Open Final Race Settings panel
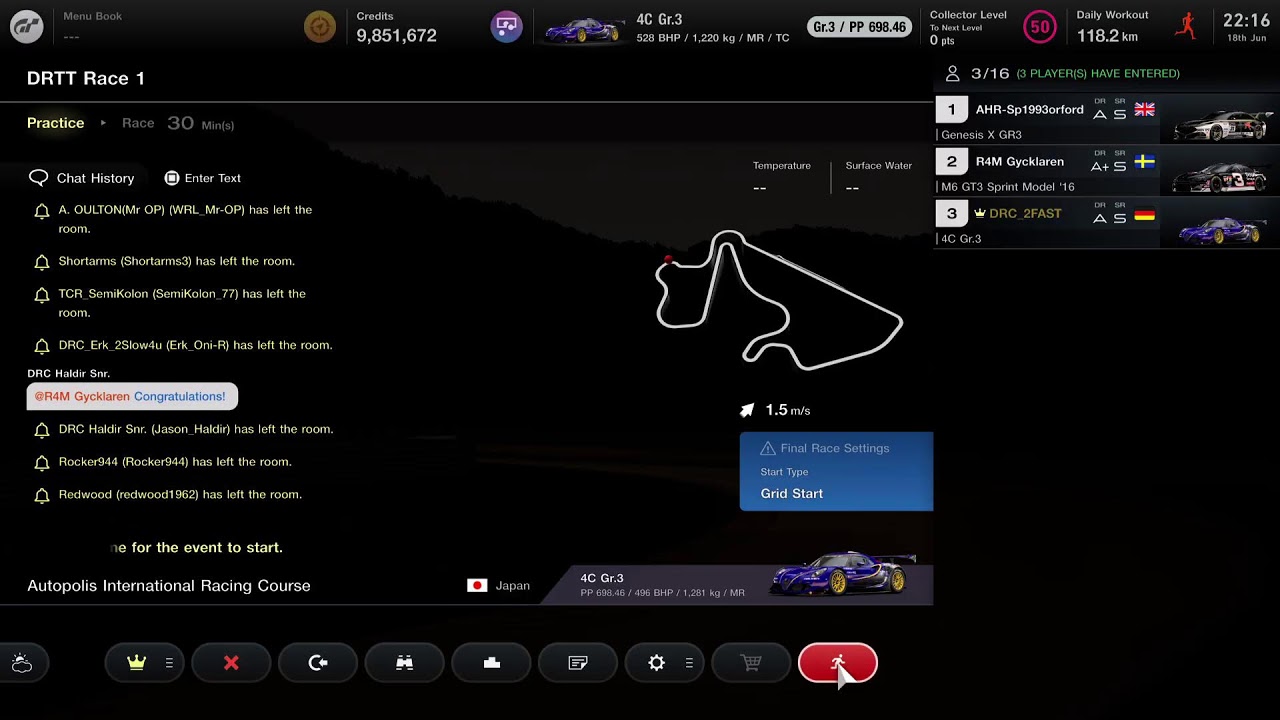1280x720 pixels. coord(836,471)
